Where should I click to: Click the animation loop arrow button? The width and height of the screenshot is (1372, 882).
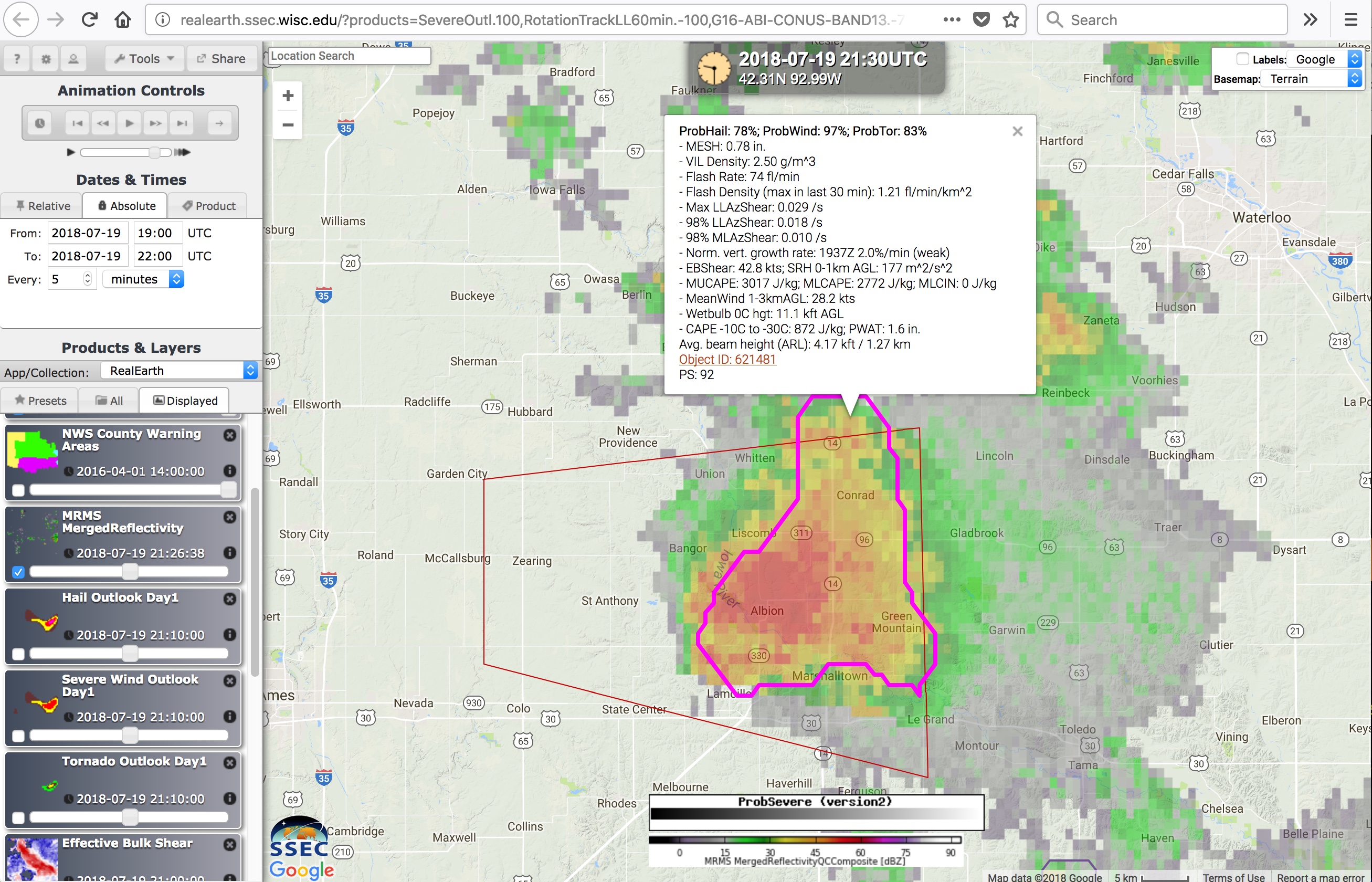point(219,123)
